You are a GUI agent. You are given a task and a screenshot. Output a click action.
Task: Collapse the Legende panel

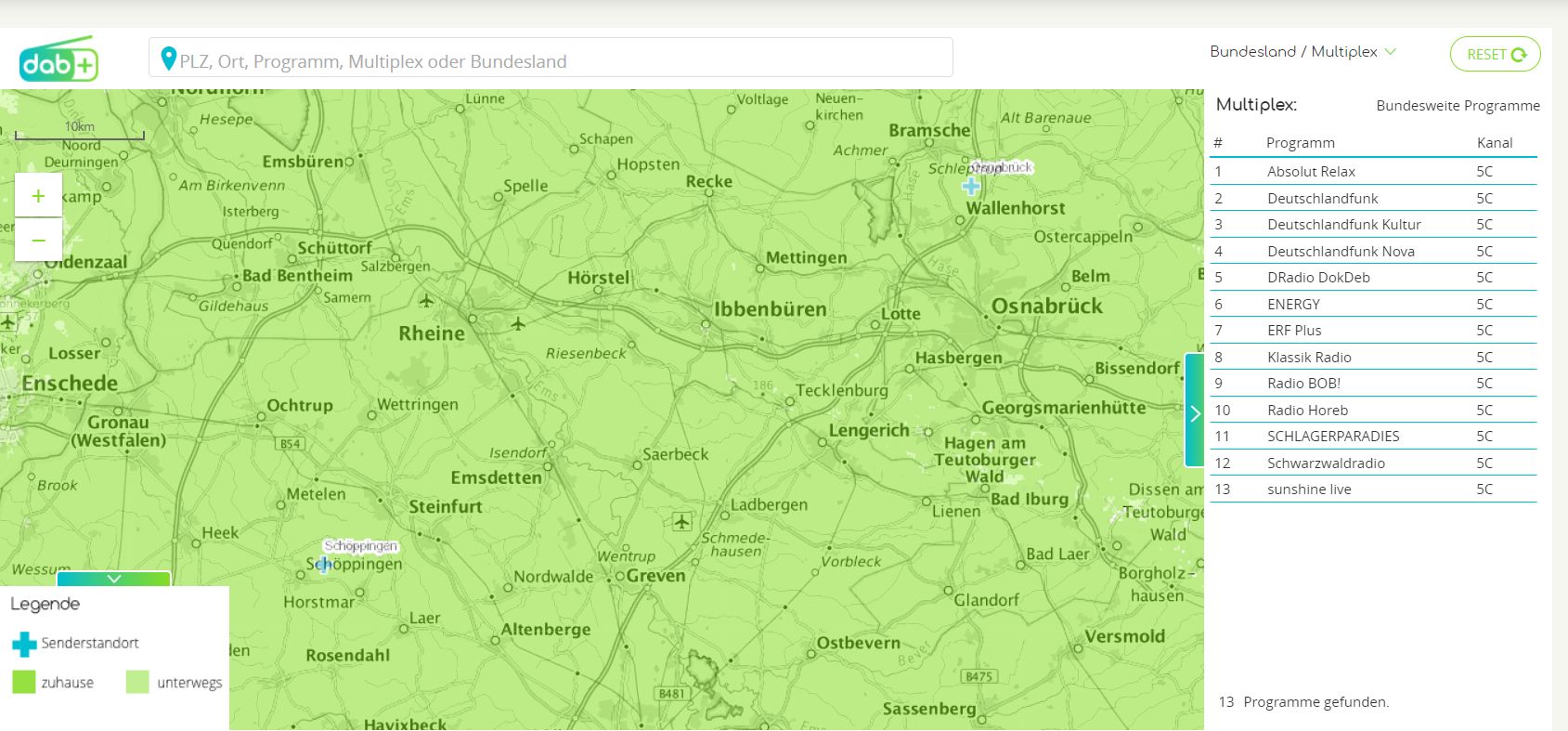pos(114,579)
